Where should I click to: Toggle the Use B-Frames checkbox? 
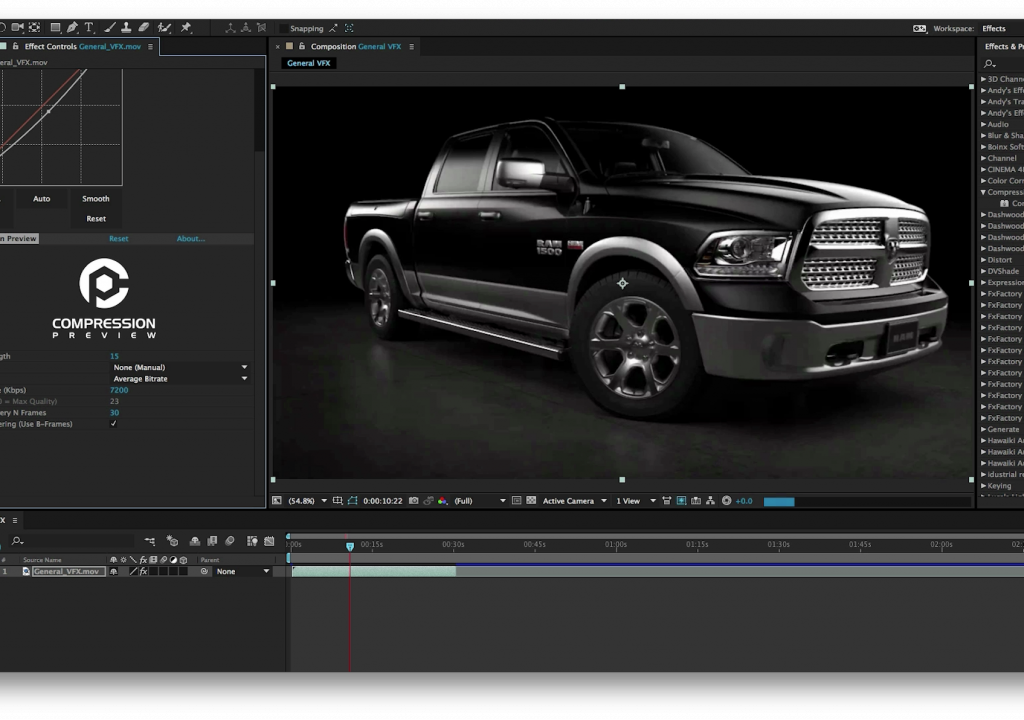click(x=114, y=424)
